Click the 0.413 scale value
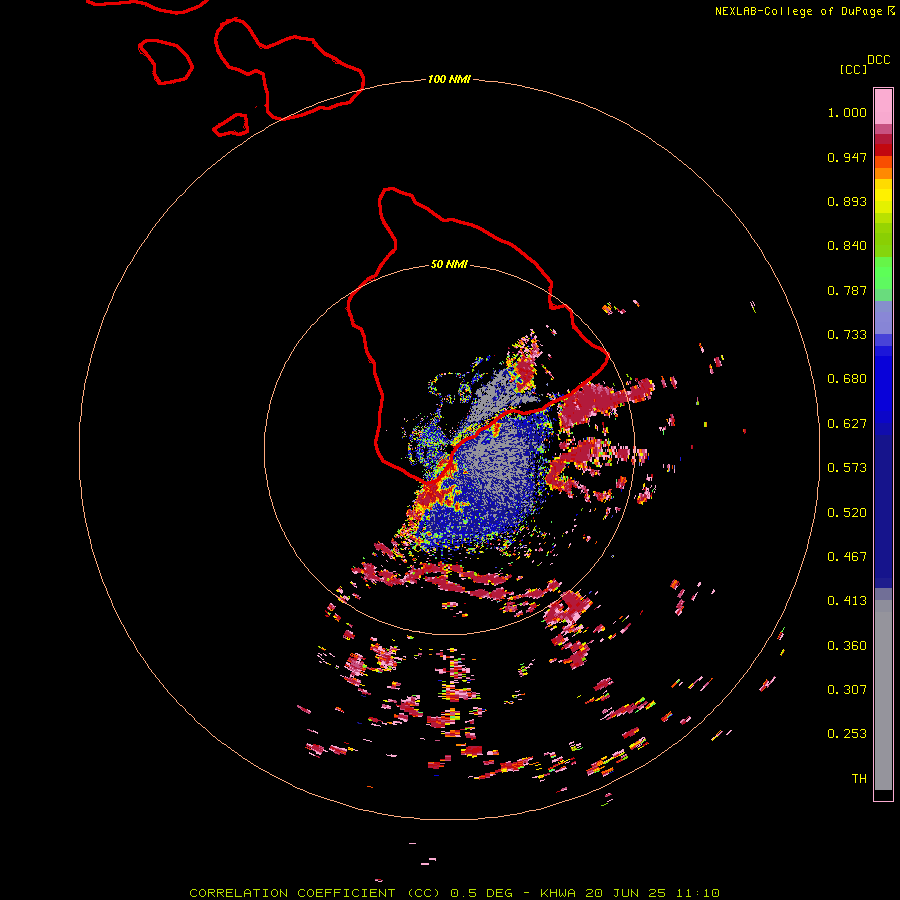This screenshot has height=900, width=900. (847, 601)
